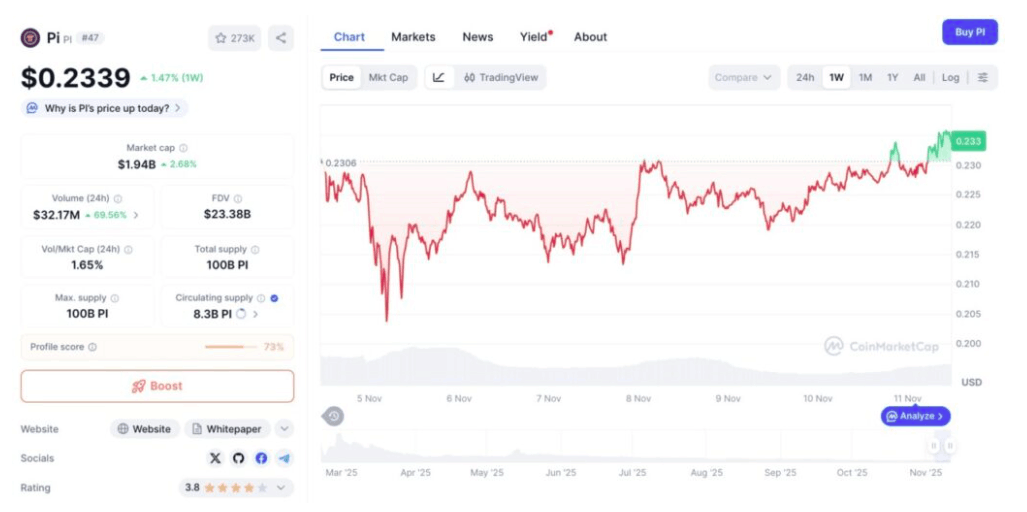Image resolution: width=1027 pixels, height=512 pixels.
Task: Switch to the Markets tab
Action: click(413, 37)
